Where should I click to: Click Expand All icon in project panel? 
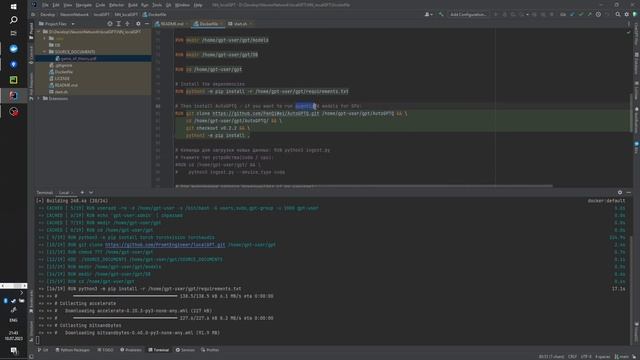(x=119, y=24)
